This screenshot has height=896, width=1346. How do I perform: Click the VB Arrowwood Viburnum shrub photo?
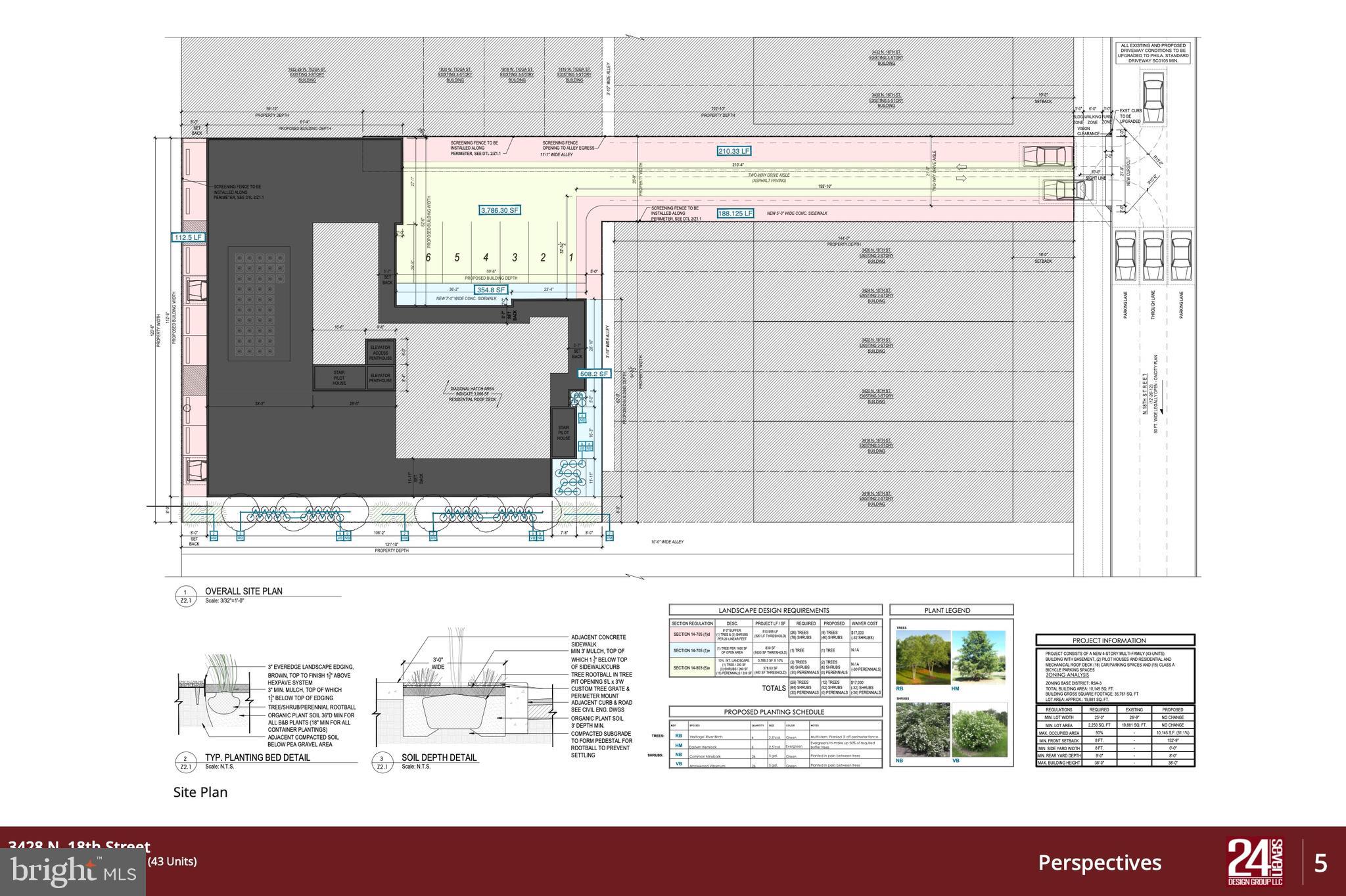point(979,730)
